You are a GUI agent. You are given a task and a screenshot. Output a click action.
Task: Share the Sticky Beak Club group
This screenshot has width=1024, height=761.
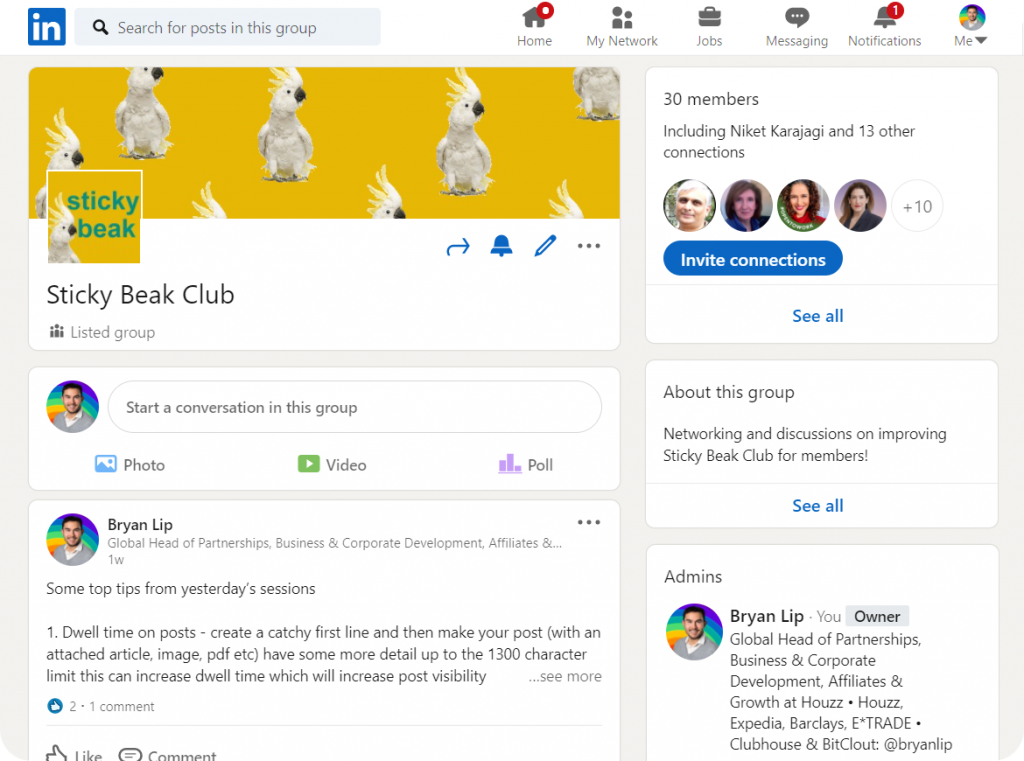coord(458,246)
